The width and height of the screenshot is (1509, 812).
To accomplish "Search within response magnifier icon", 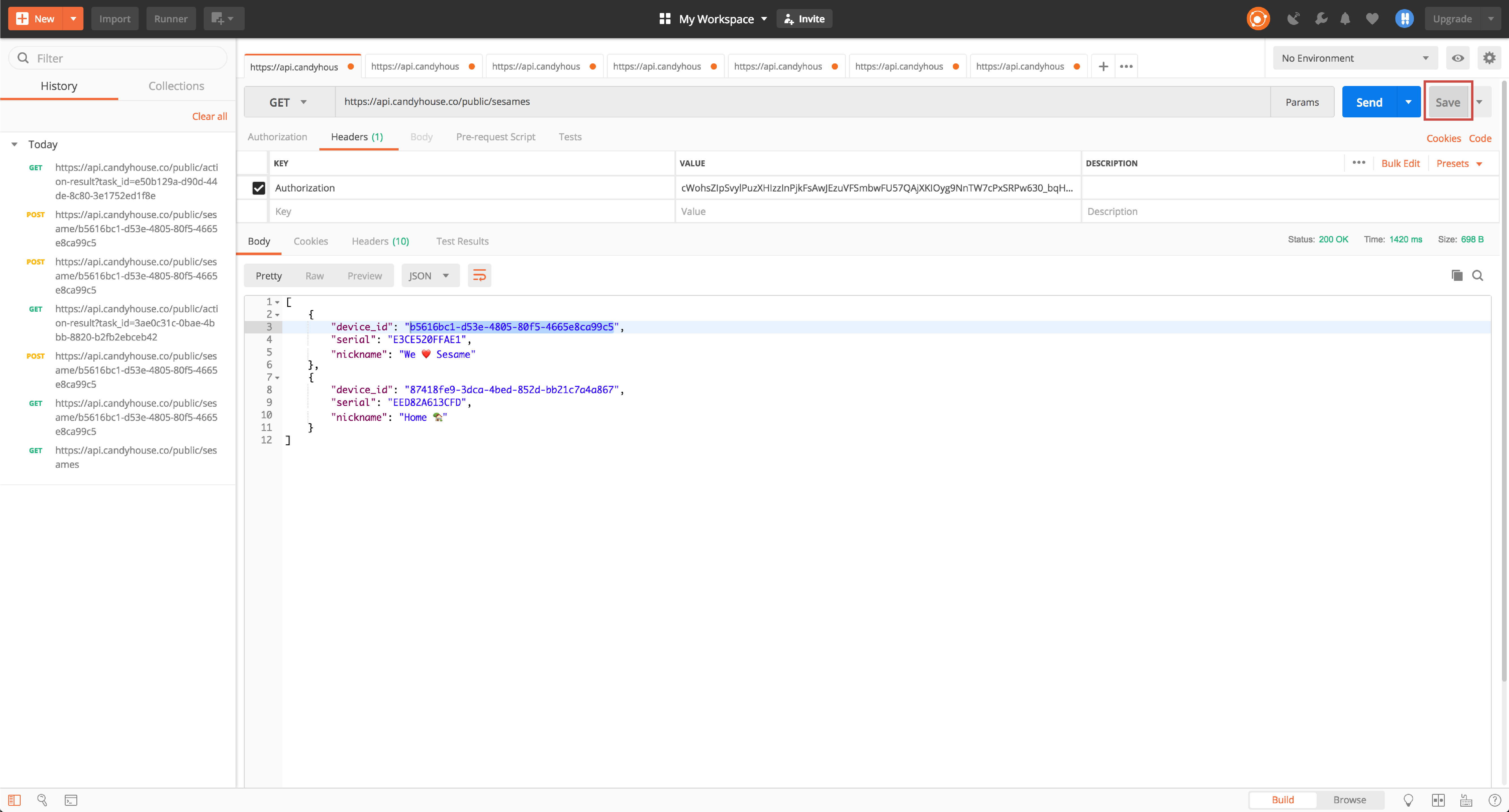I will 1478,276.
